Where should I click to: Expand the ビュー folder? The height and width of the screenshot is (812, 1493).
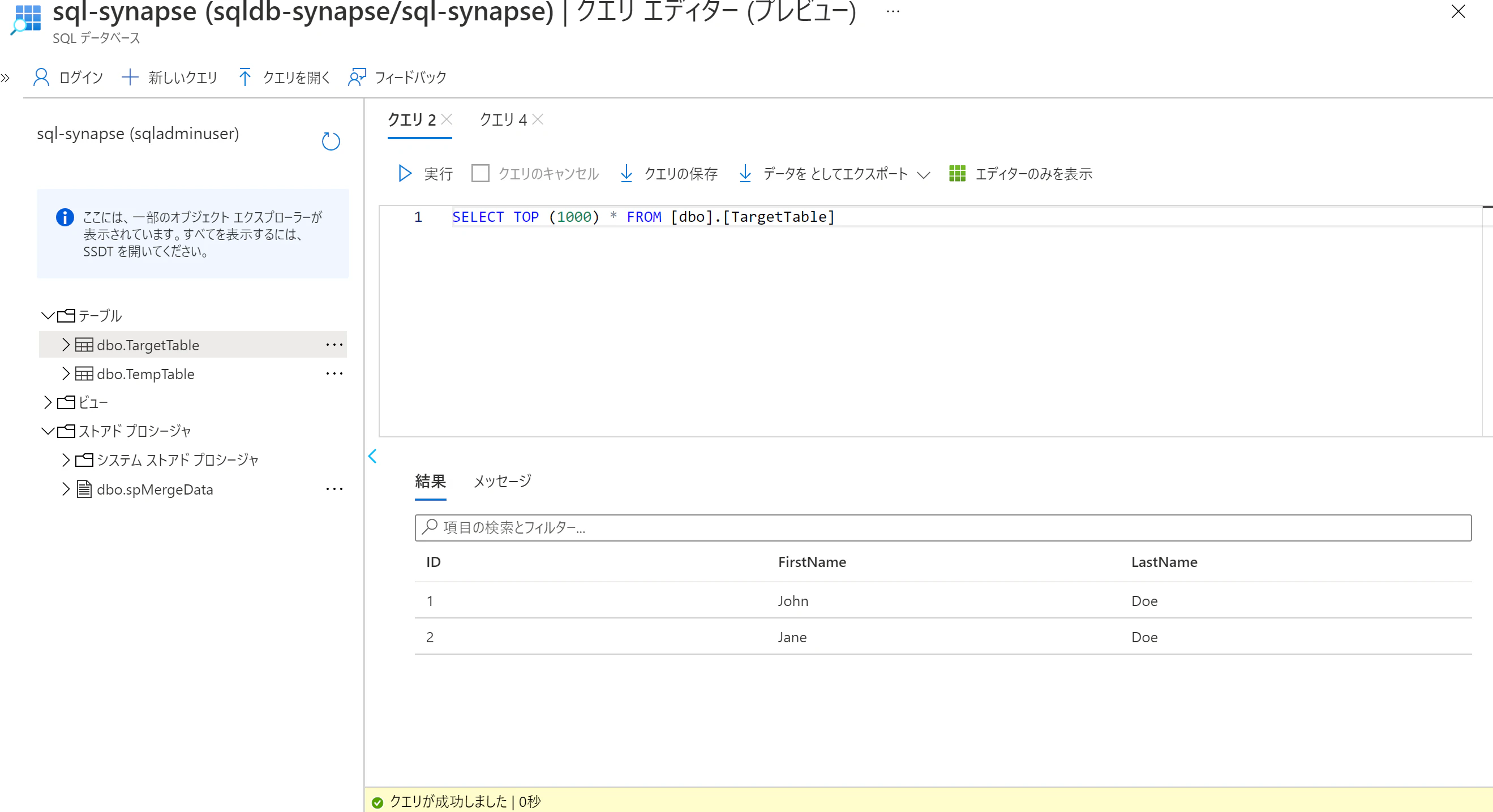(x=48, y=402)
